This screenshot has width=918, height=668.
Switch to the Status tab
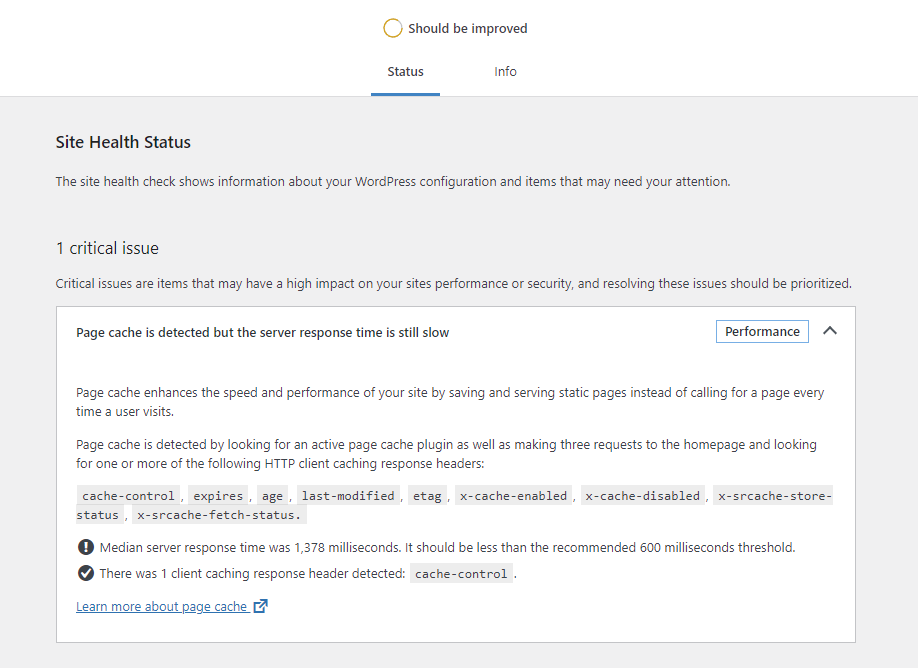405,72
